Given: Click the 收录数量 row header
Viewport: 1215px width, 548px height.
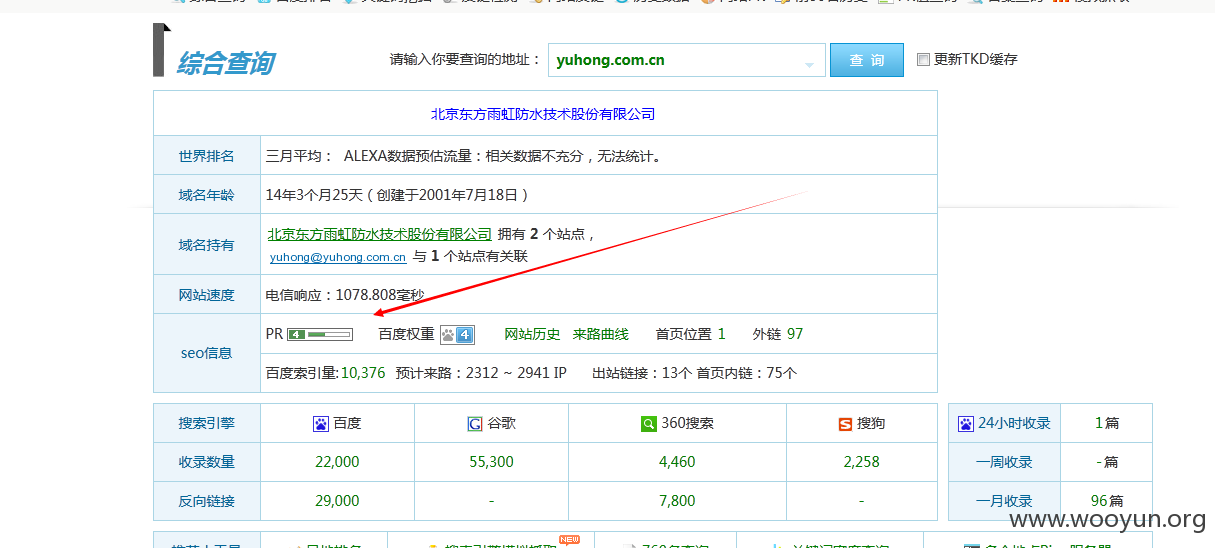Looking at the screenshot, I should click(207, 462).
